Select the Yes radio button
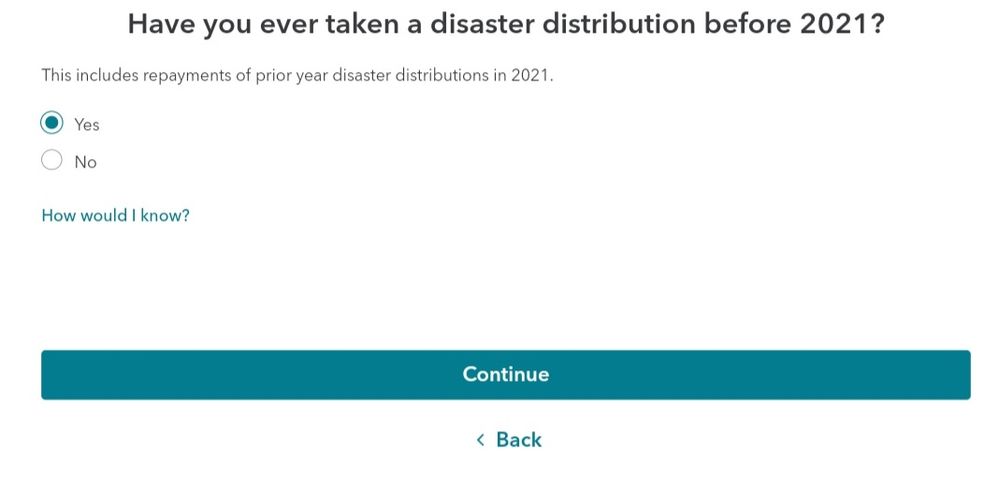999x496 pixels. point(52,123)
